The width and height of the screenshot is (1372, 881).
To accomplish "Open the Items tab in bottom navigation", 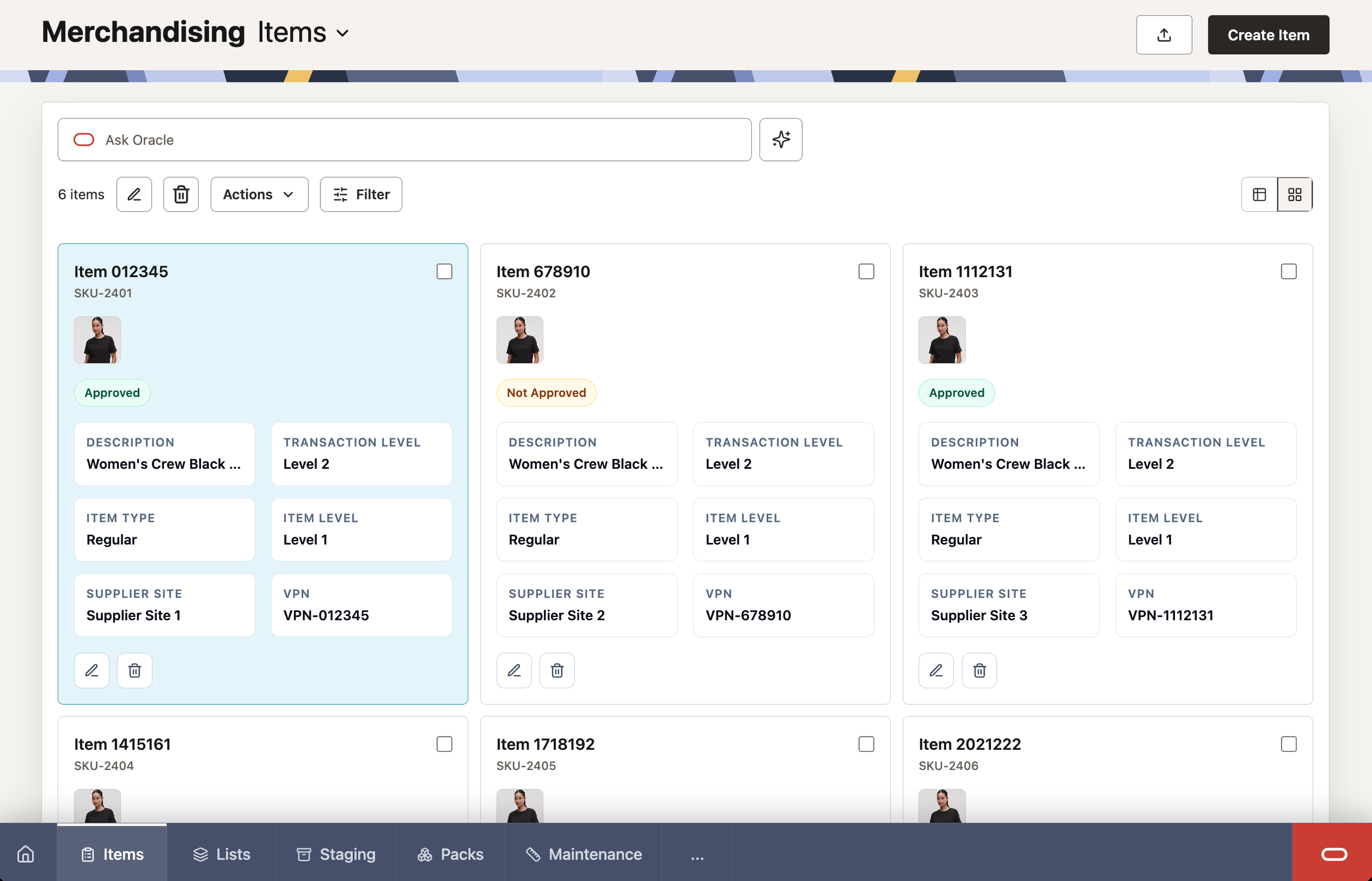I will 112,854.
